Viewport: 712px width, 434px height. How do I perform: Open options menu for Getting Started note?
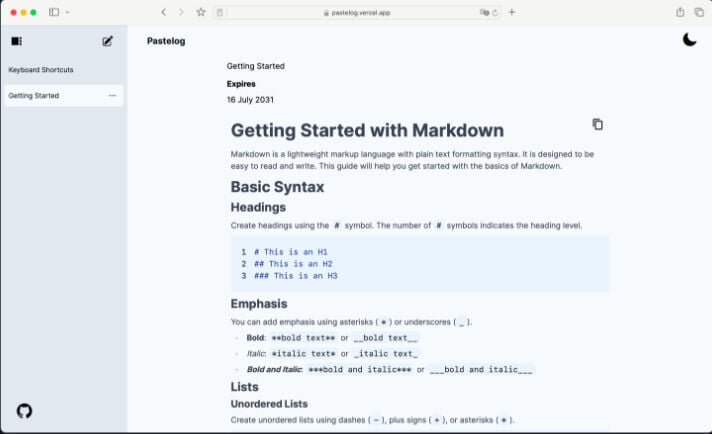click(112, 96)
